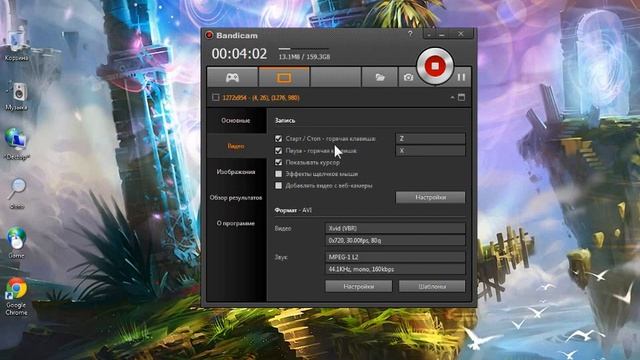Minimize the Bandicam window
Image resolution: width=640 pixels, height=360 pixels.
coord(442,35)
